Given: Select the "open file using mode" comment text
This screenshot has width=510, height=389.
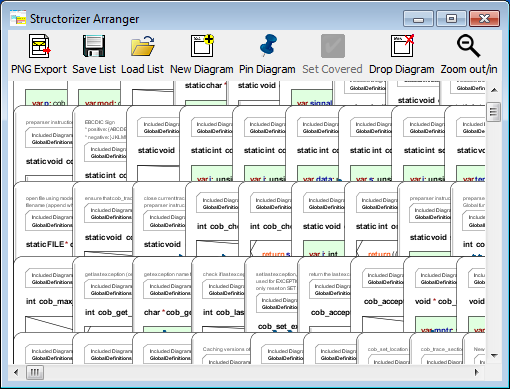Looking at the screenshot, I should [49, 198].
